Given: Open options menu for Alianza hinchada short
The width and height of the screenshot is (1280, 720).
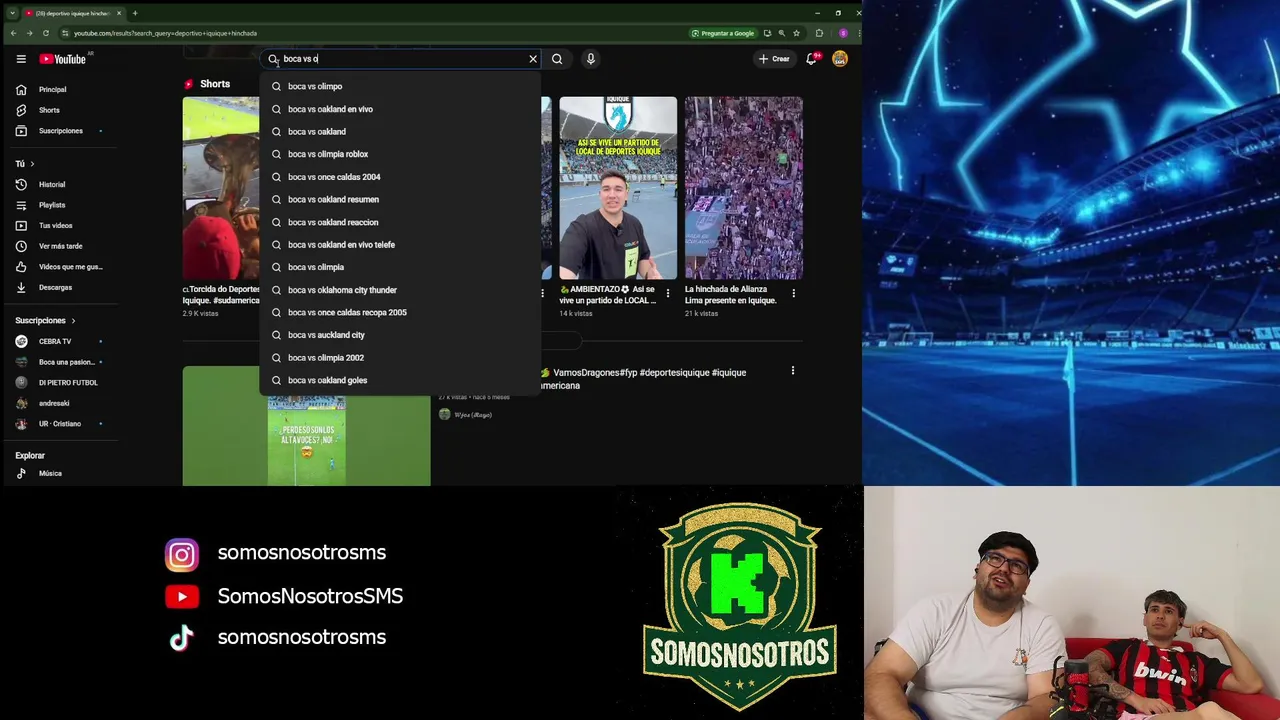Looking at the screenshot, I should click(794, 294).
